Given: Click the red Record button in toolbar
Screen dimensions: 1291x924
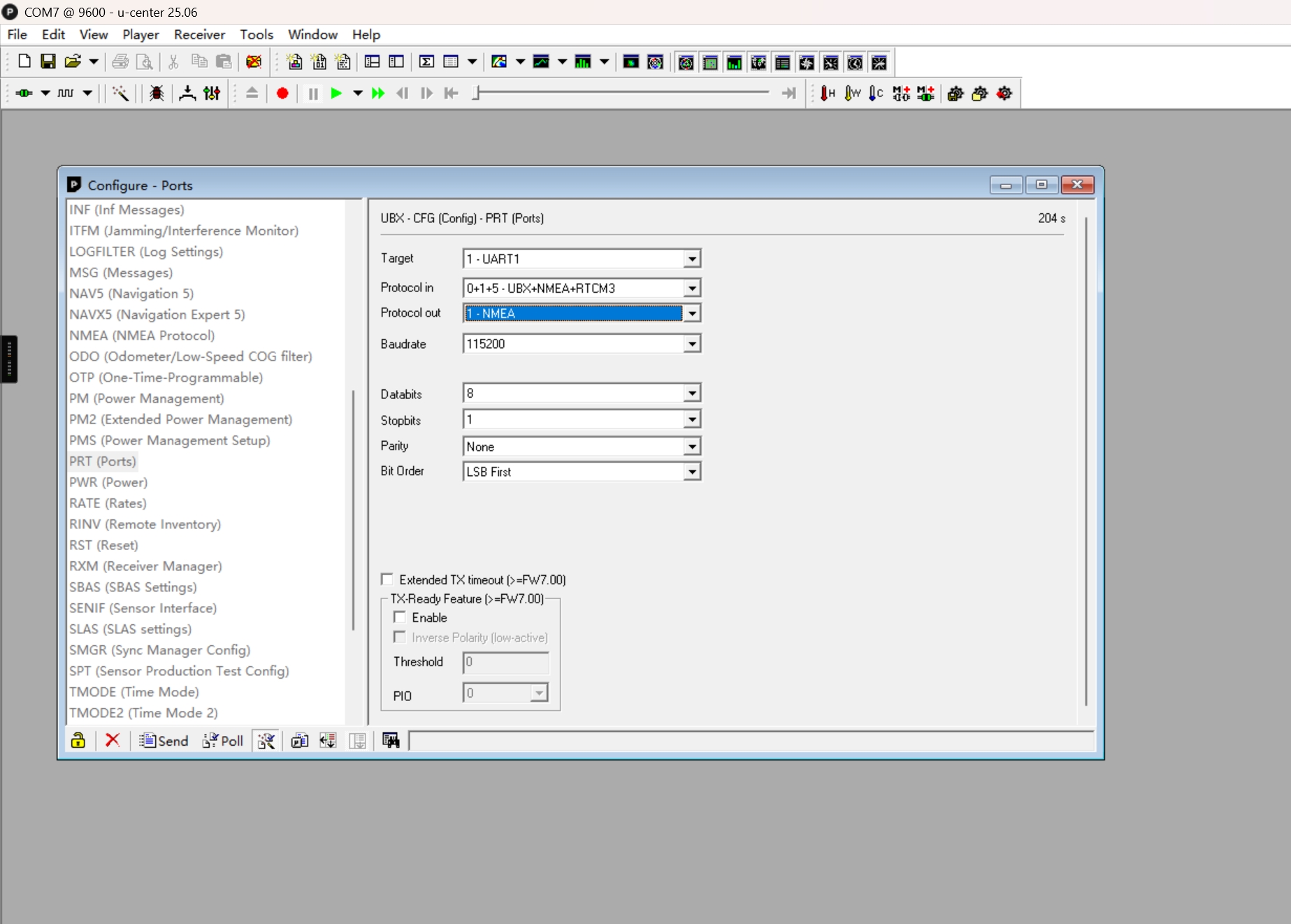Looking at the screenshot, I should (x=282, y=94).
